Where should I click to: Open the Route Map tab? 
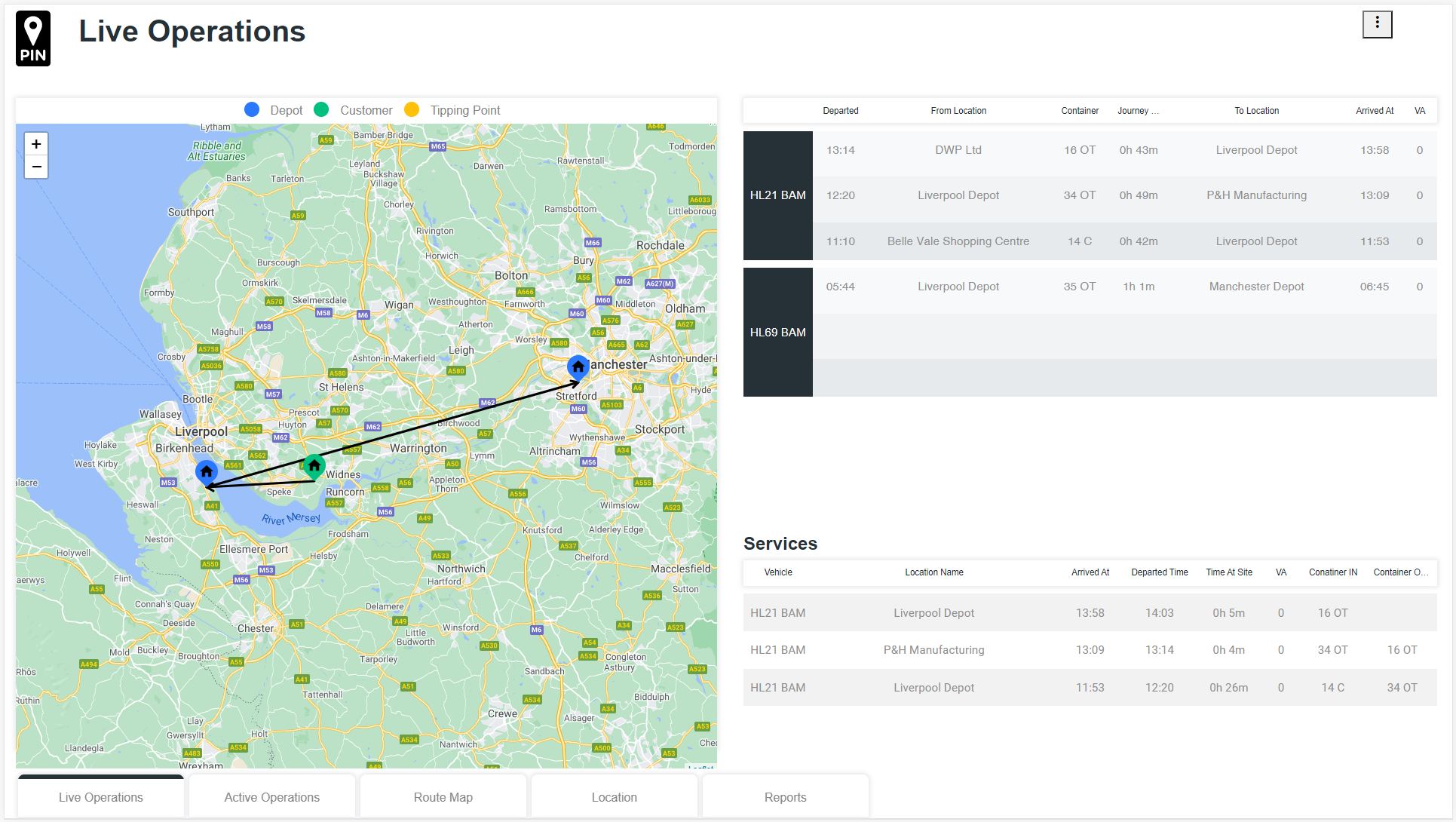pyautogui.click(x=443, y=797)
